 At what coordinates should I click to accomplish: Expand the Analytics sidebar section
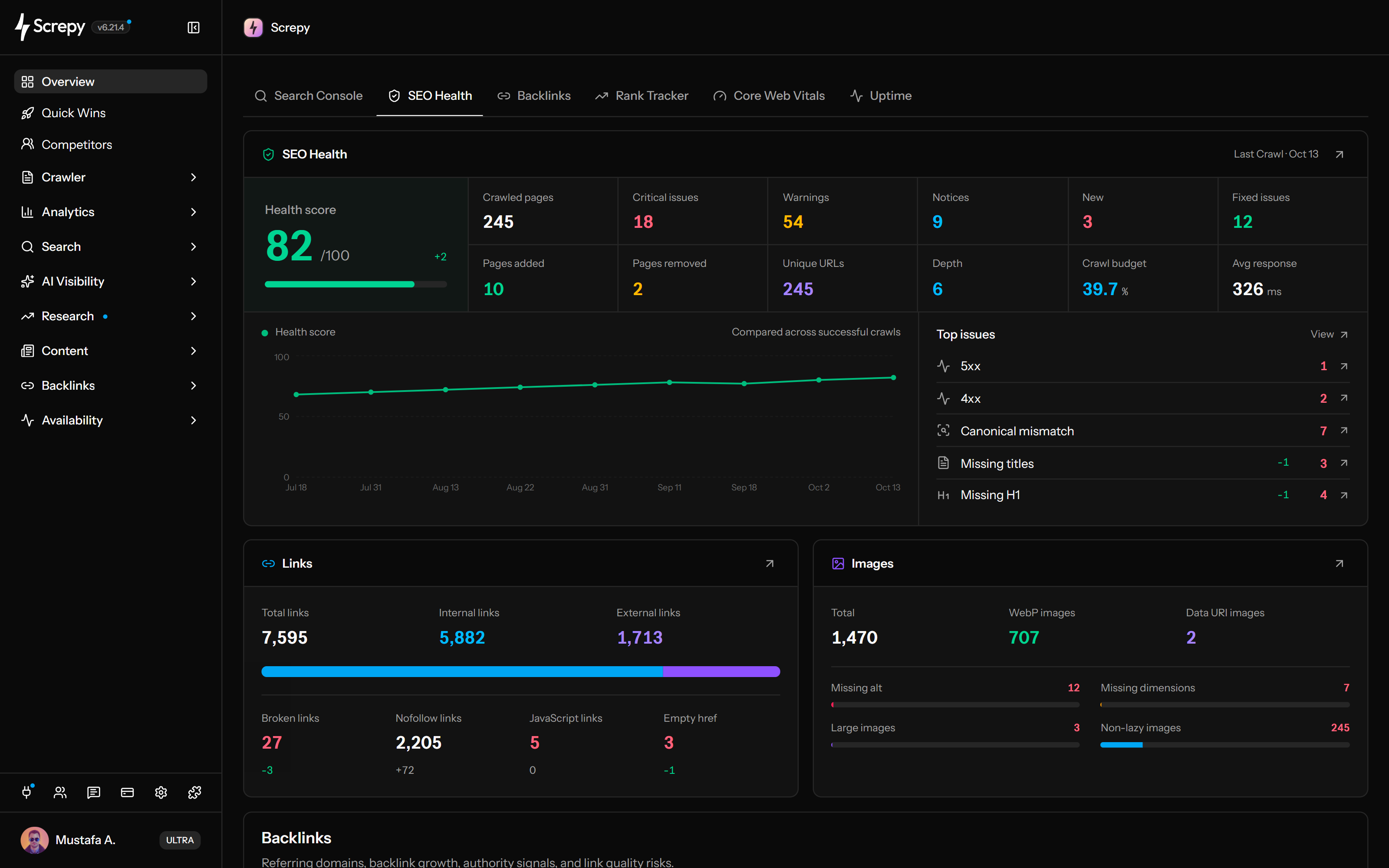pyautogui.click(x=110, y=212)
